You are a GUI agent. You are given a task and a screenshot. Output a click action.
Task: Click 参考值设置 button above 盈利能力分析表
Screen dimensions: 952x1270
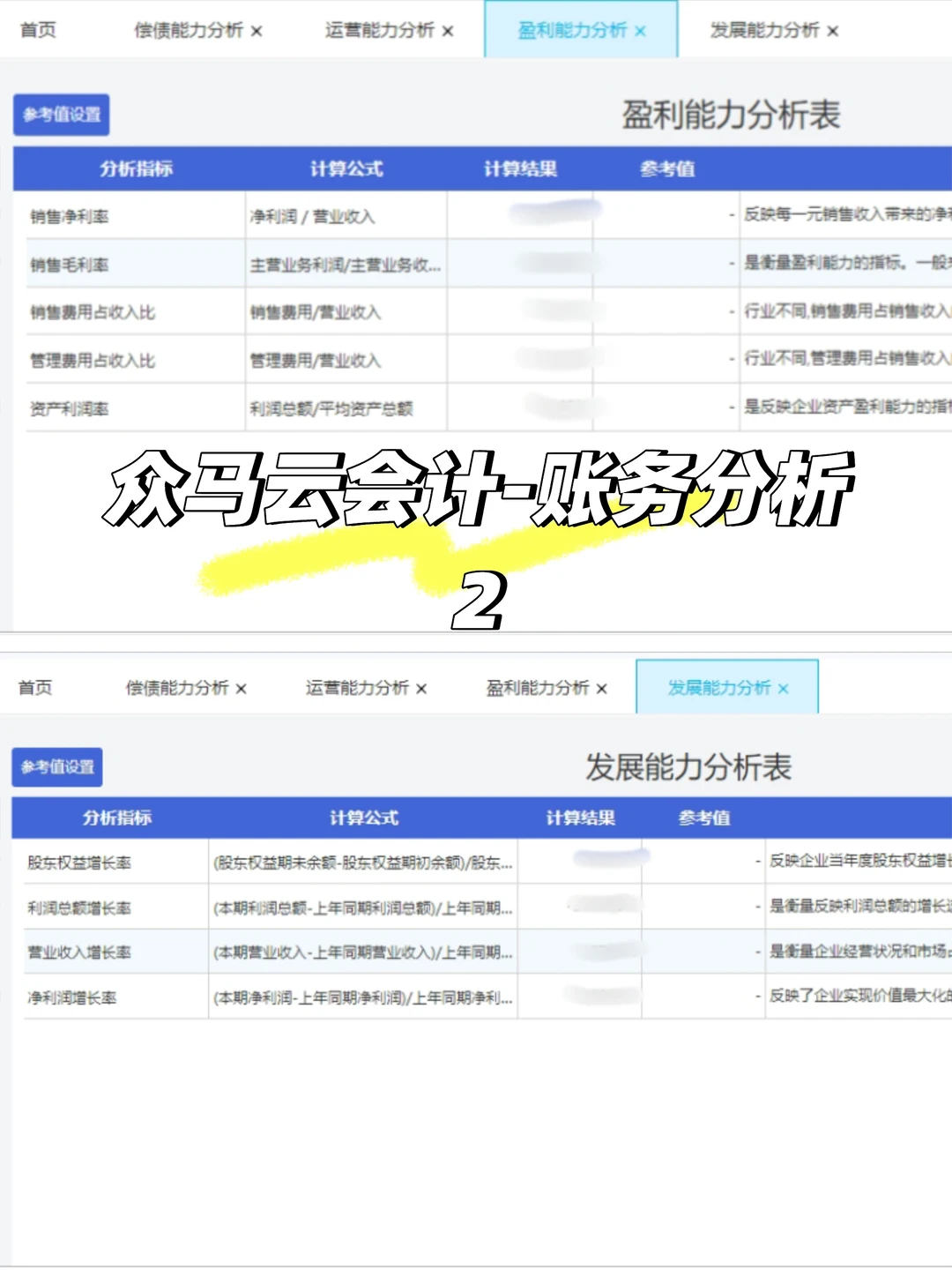pos(62,115)
